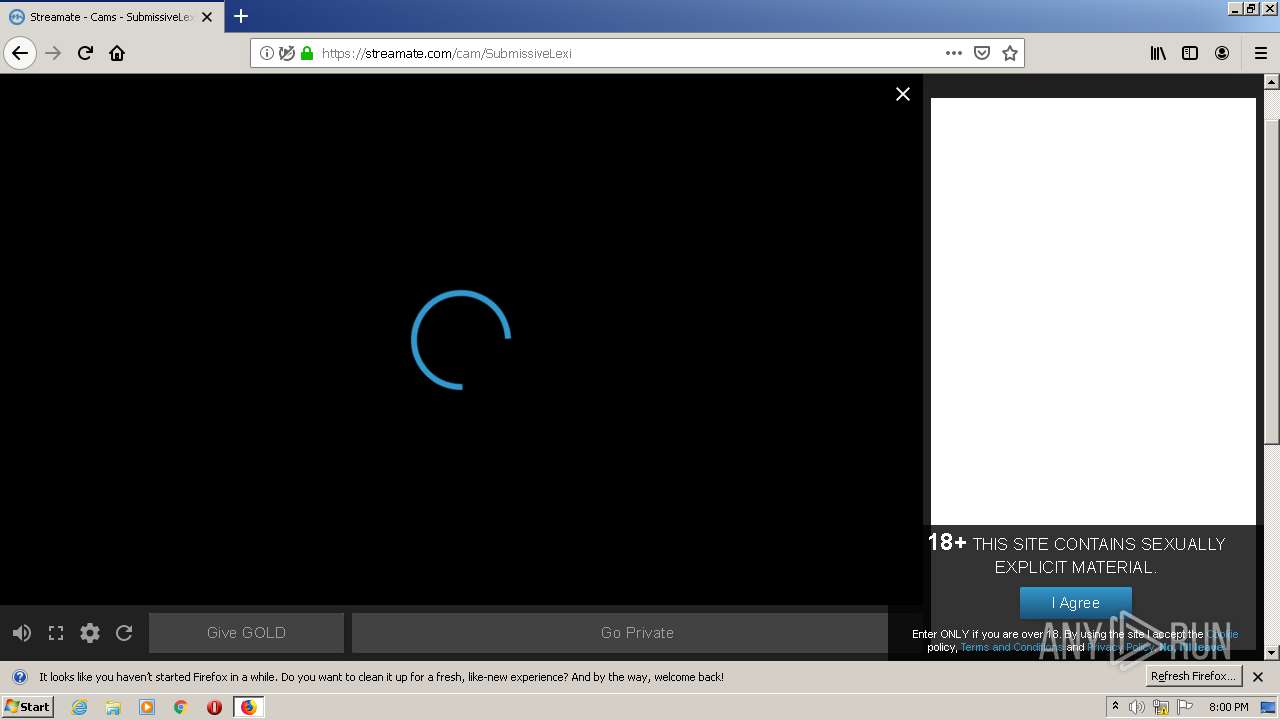The image size is (1280, 720).
Task: Open the Firefox account icon
Action: [x=1222, y=53]
